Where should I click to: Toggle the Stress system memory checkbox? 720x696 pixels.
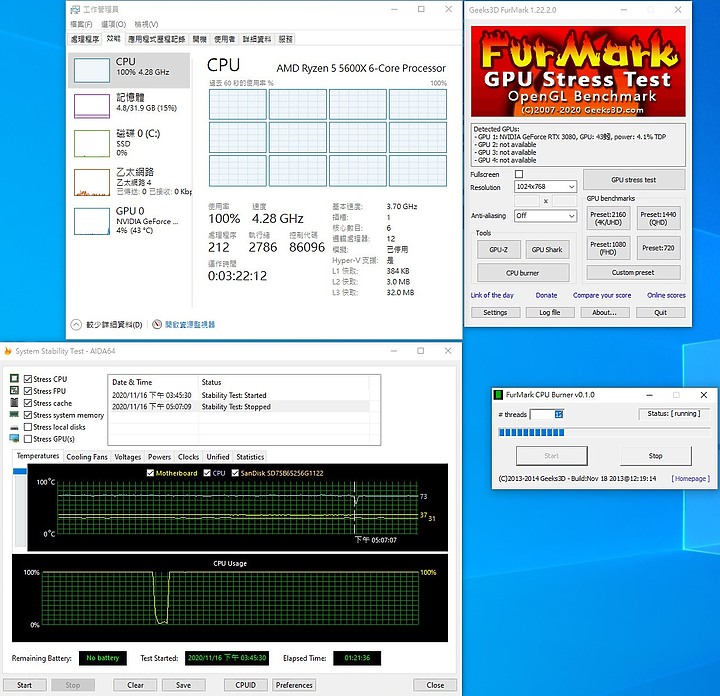point(28,415)
